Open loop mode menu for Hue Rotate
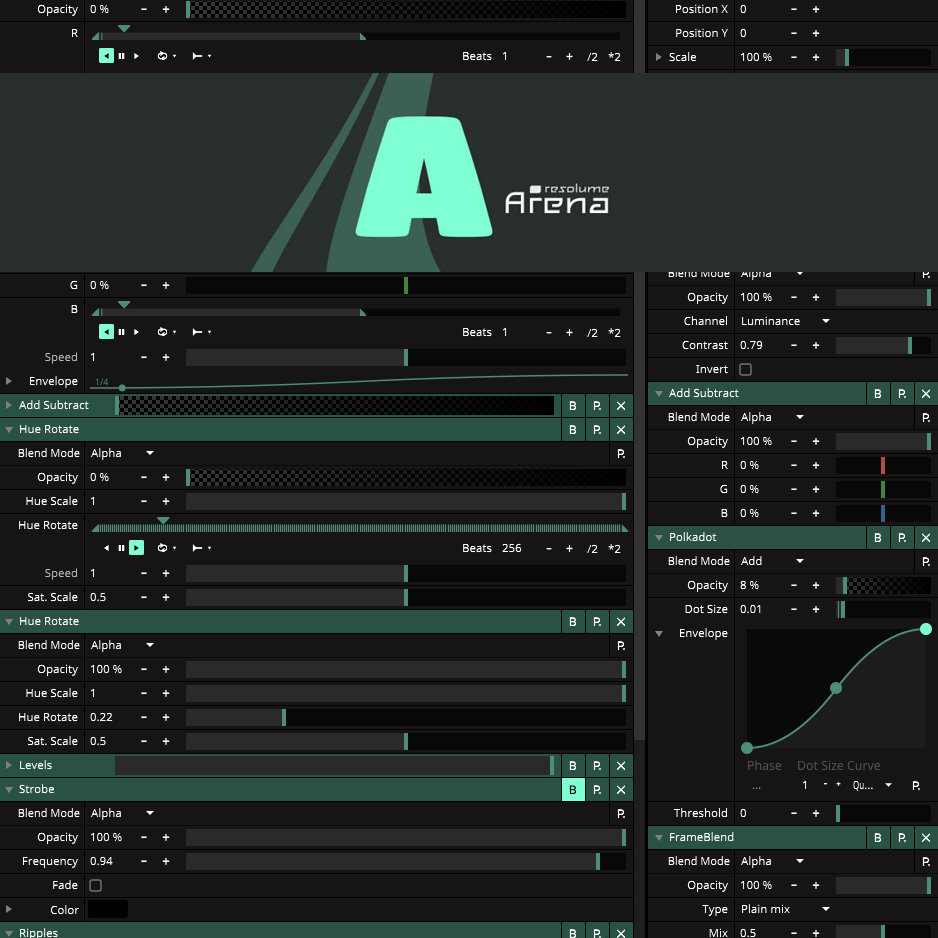Viewport: 938px width, 938px height. click(x=166, y=548)
